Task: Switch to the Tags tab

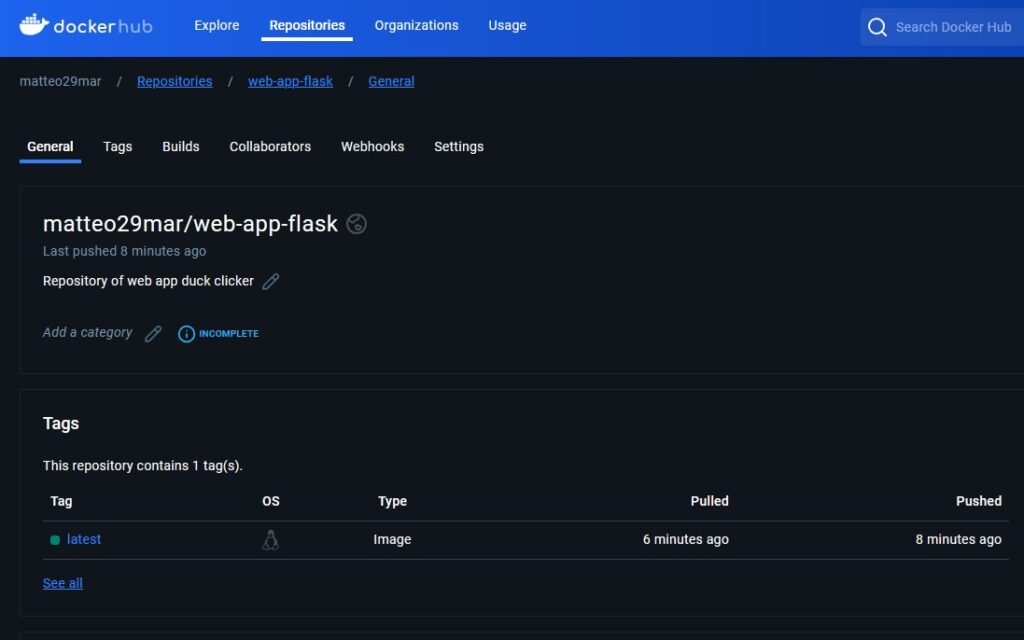Action: tap(118, 147)
